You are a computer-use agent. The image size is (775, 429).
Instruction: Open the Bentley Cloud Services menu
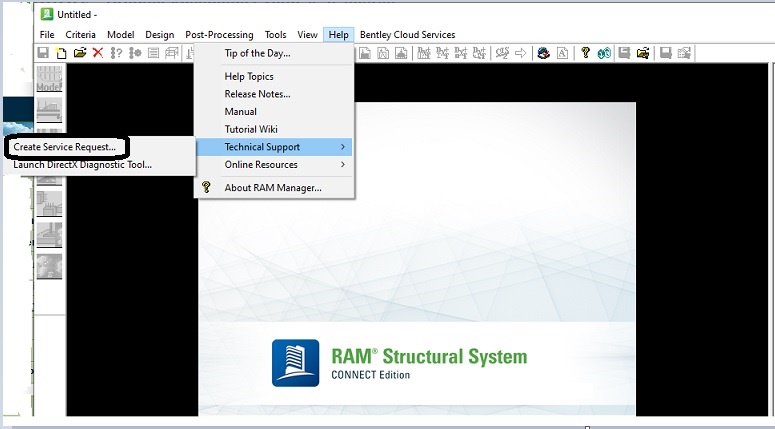pyautogui.click(x=408, y=35)
